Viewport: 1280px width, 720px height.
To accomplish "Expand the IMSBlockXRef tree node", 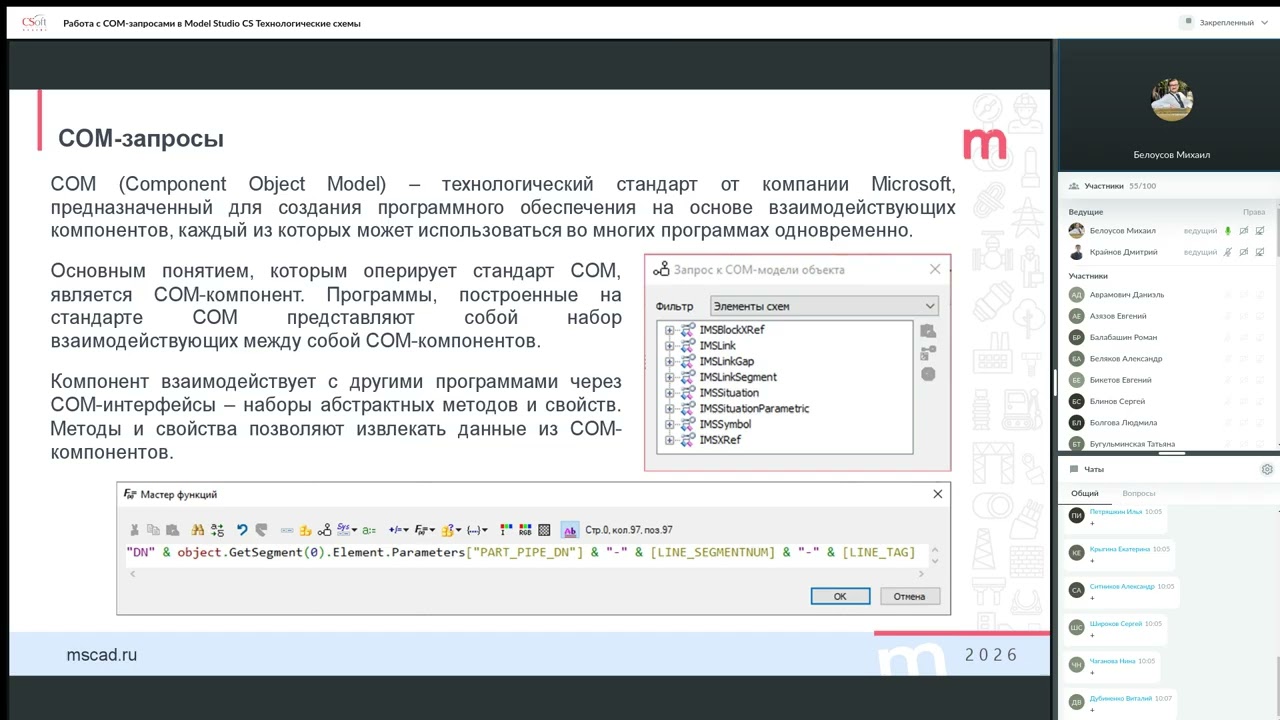I will [x=669, y=330].
